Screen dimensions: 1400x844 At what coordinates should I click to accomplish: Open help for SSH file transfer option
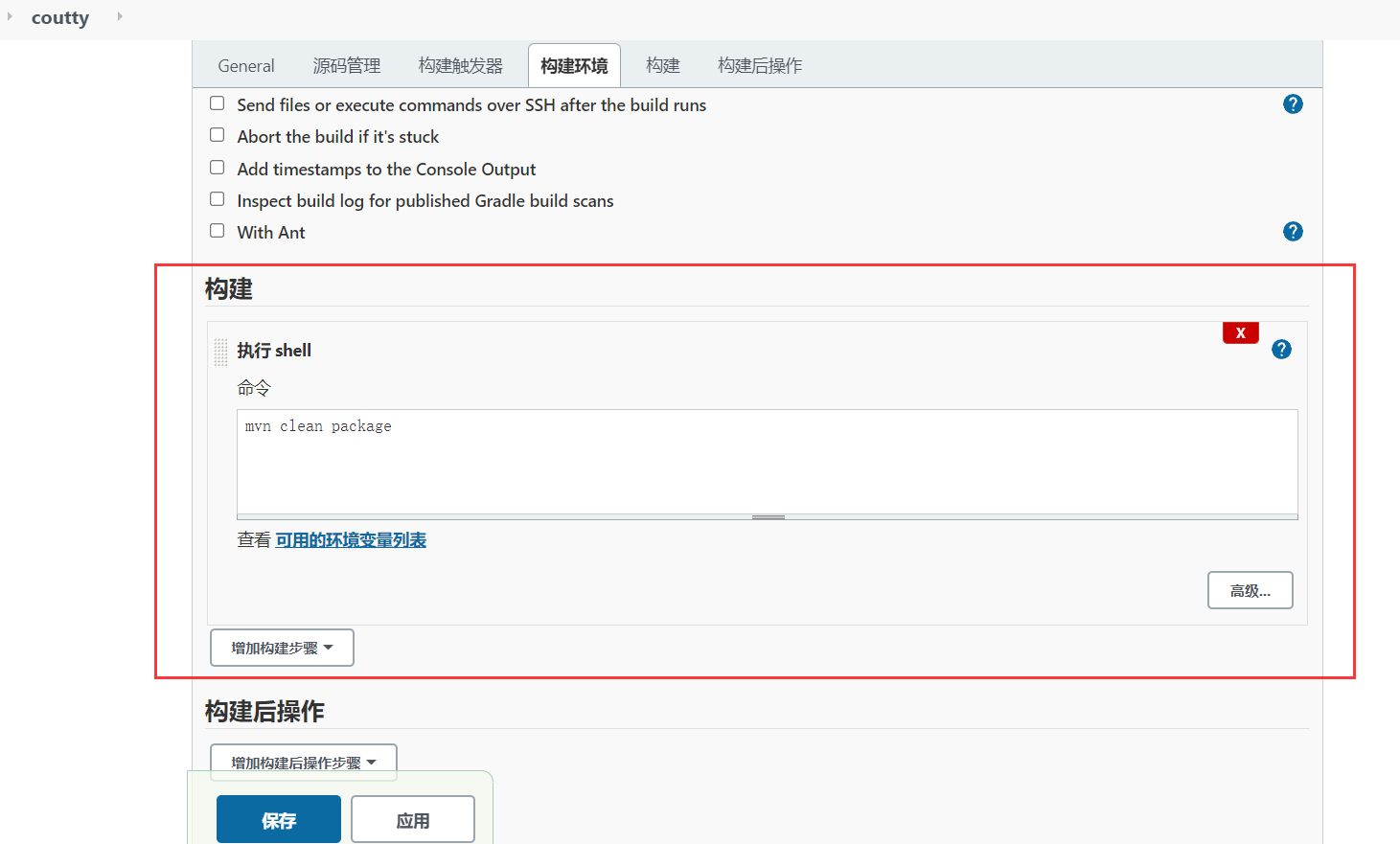pos(1293,103)
